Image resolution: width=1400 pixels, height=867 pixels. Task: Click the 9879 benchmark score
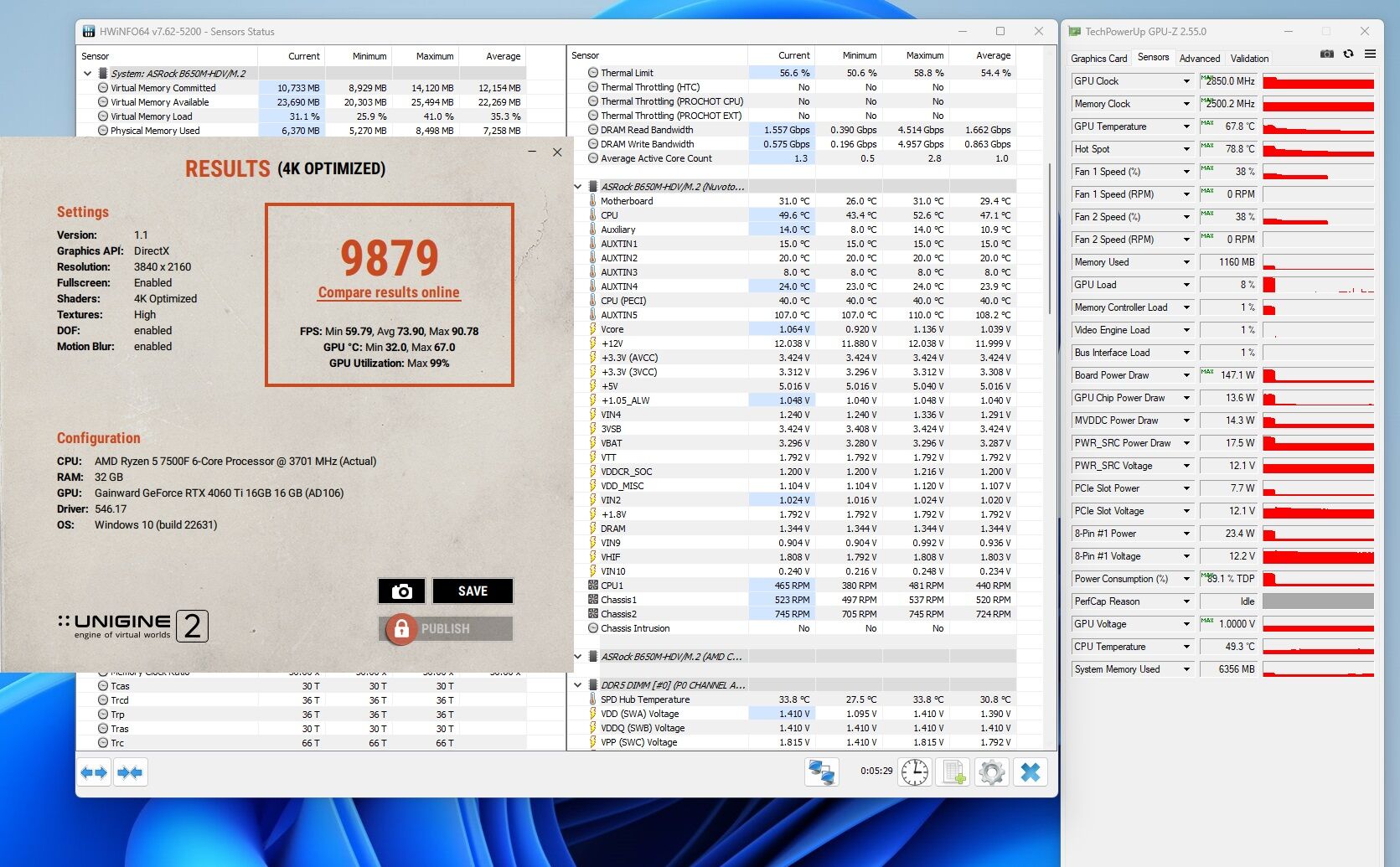click(x=389, y=258)
